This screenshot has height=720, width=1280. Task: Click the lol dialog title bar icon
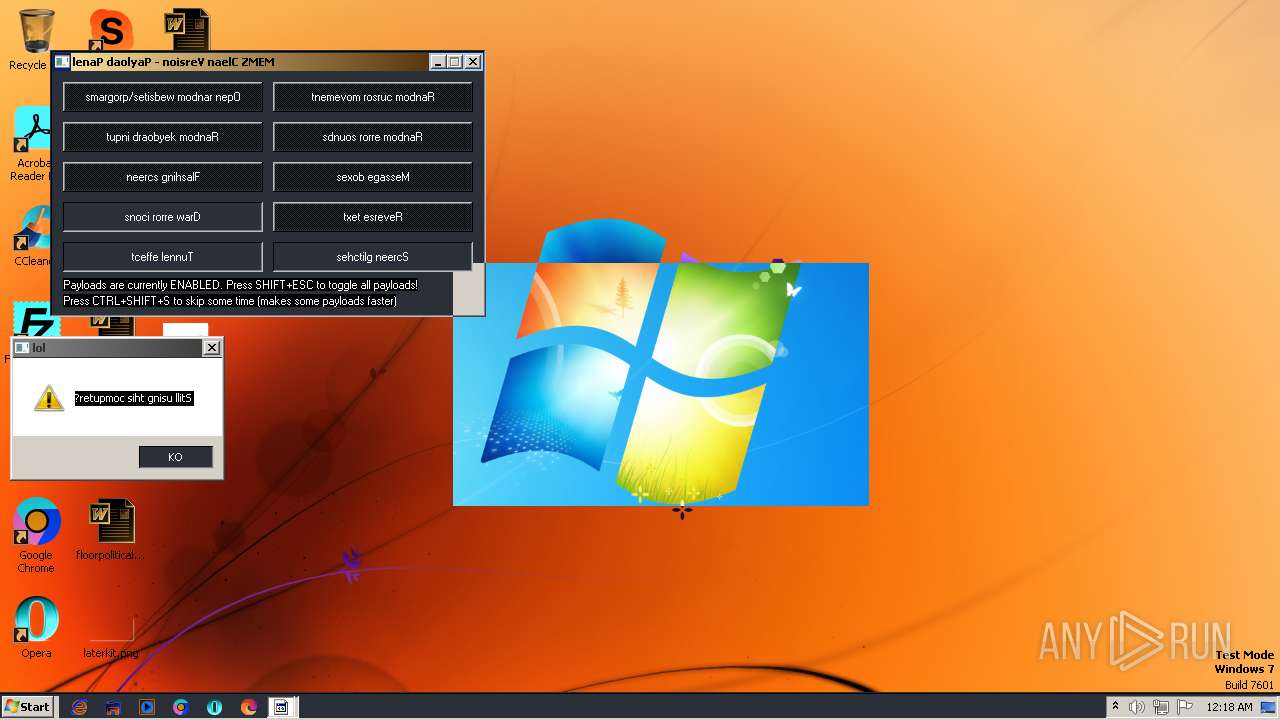click(x=22, y=348)
